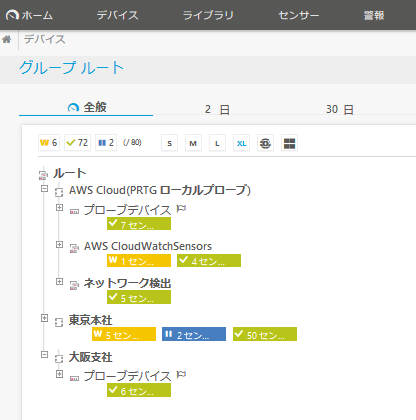This screenshot has width=416, height=420.
Task: Click the home icon in breadcrumb
Action: (7, 39)
